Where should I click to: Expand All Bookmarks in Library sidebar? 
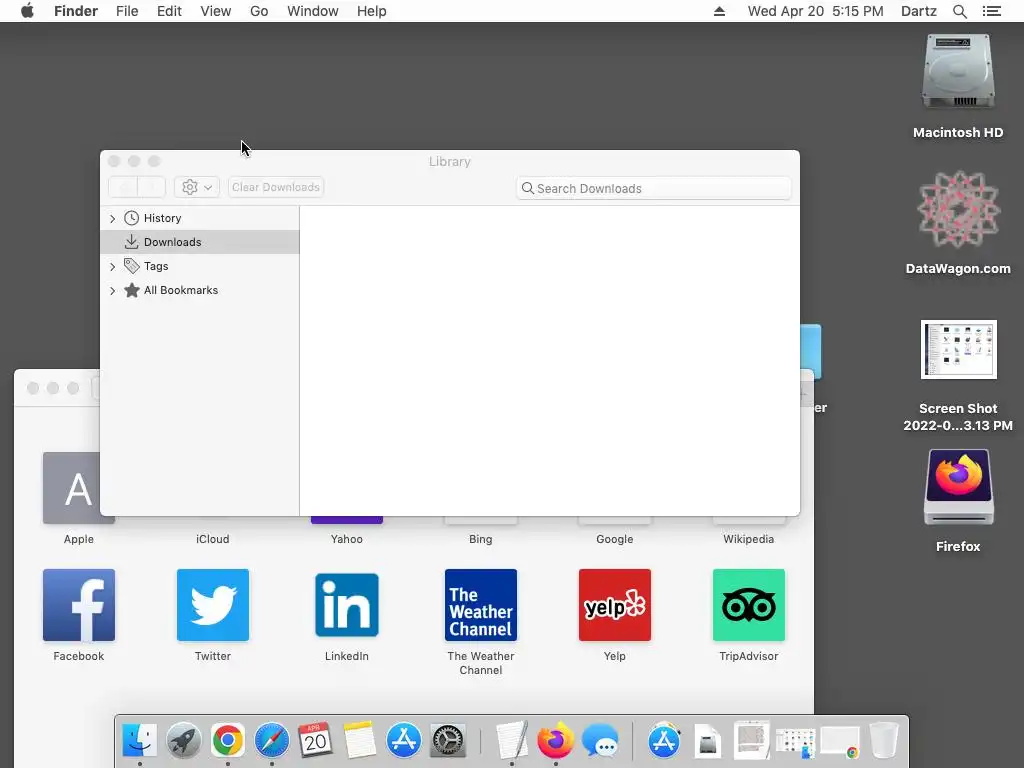pyautogui.click(x=112, y=291)
